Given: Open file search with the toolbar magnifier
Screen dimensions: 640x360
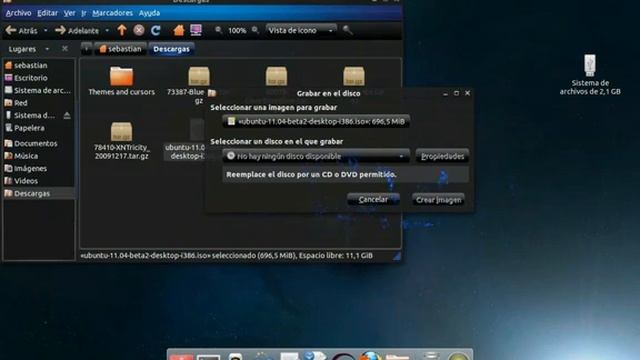Looking at the screenshot, I should [x=347, y=30].
